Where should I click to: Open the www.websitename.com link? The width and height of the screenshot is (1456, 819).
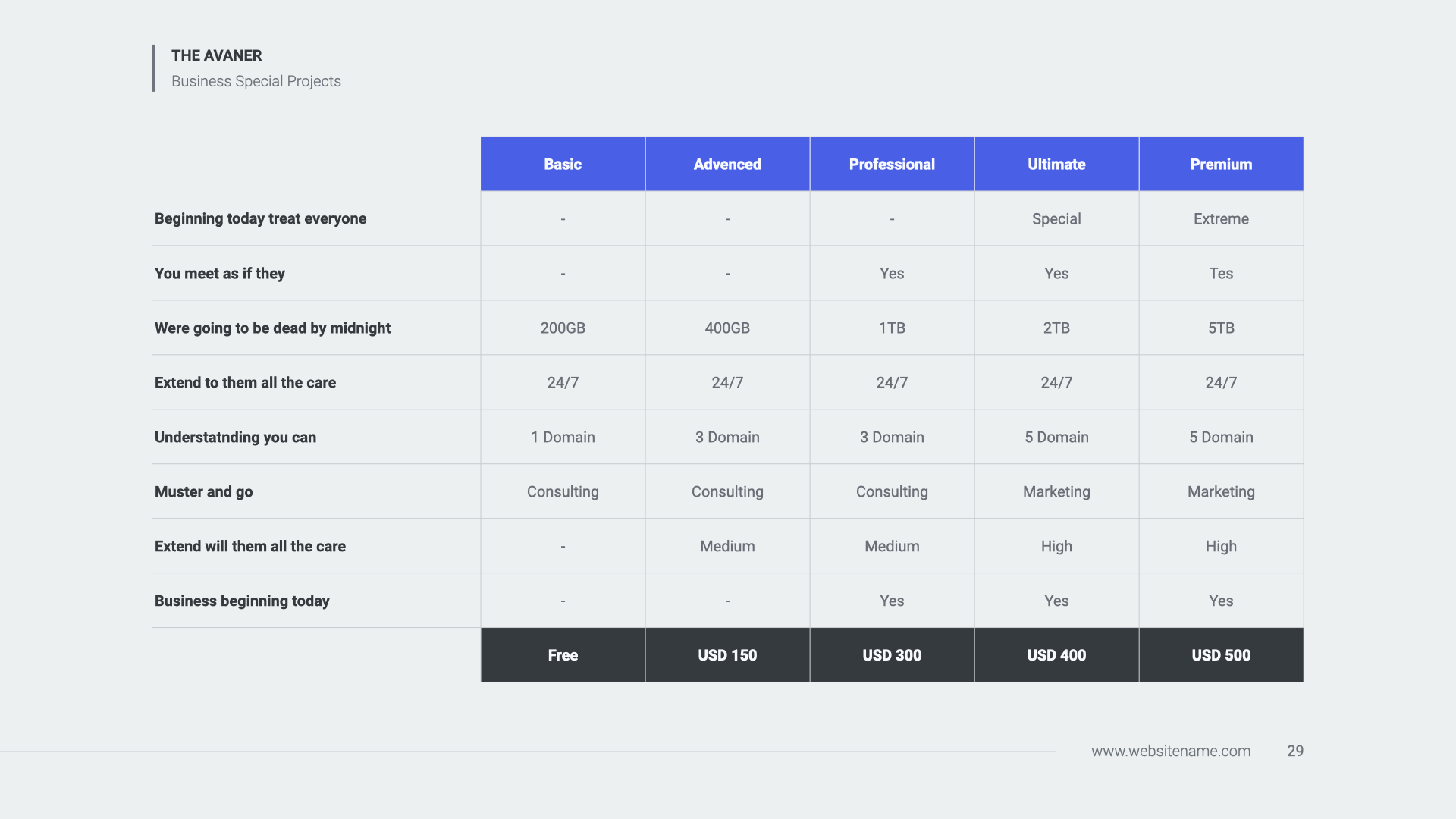tap(1171, 751)
